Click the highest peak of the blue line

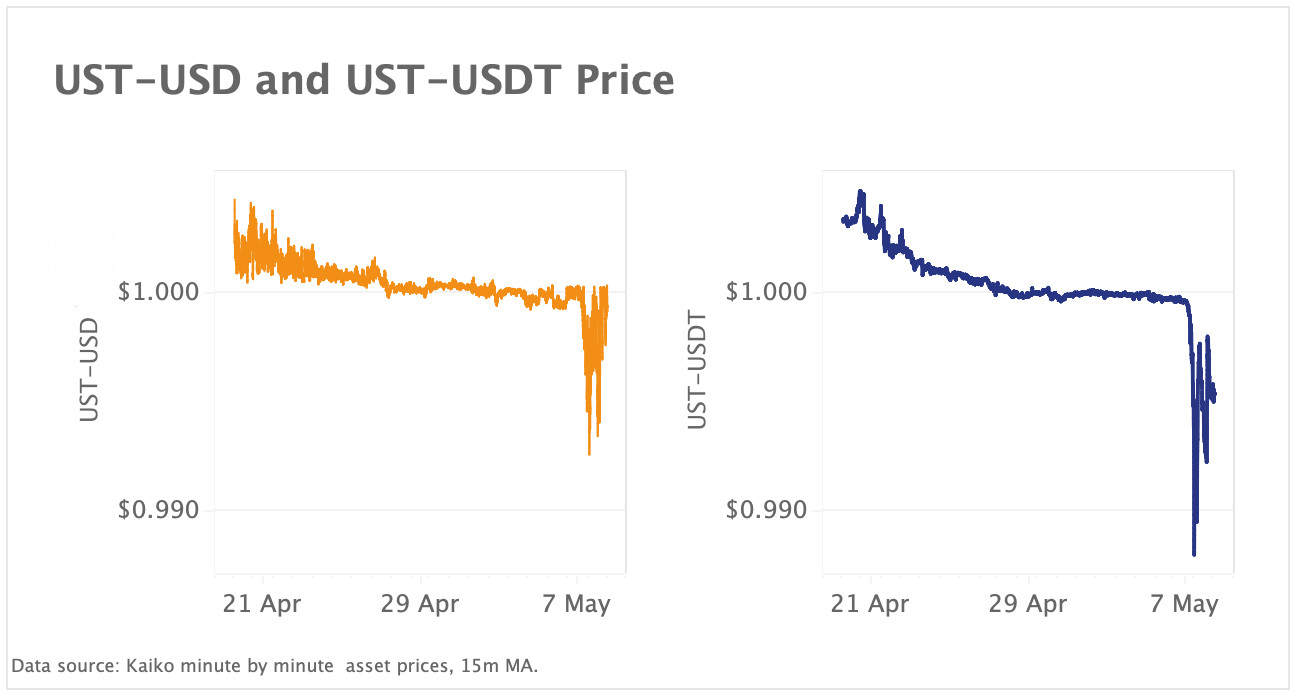(860, 191)
